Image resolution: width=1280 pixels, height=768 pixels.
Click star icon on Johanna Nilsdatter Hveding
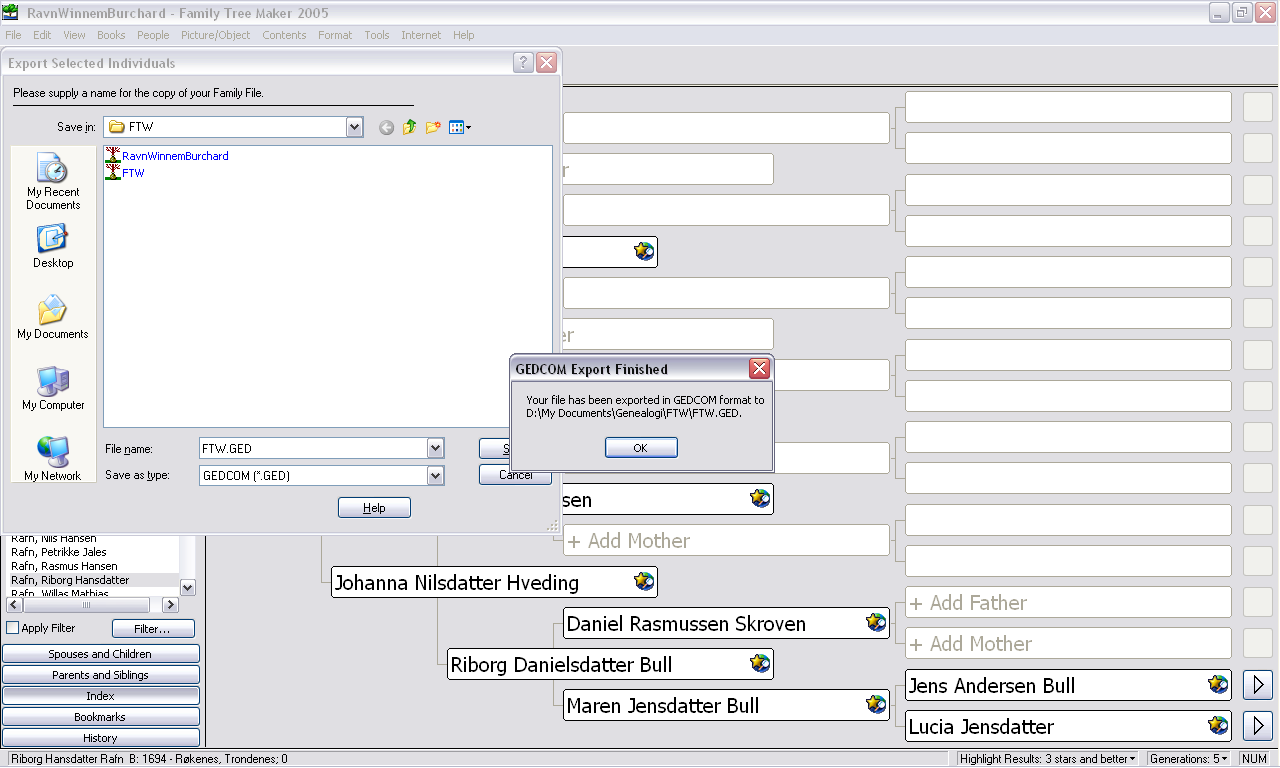click(644, 581)
